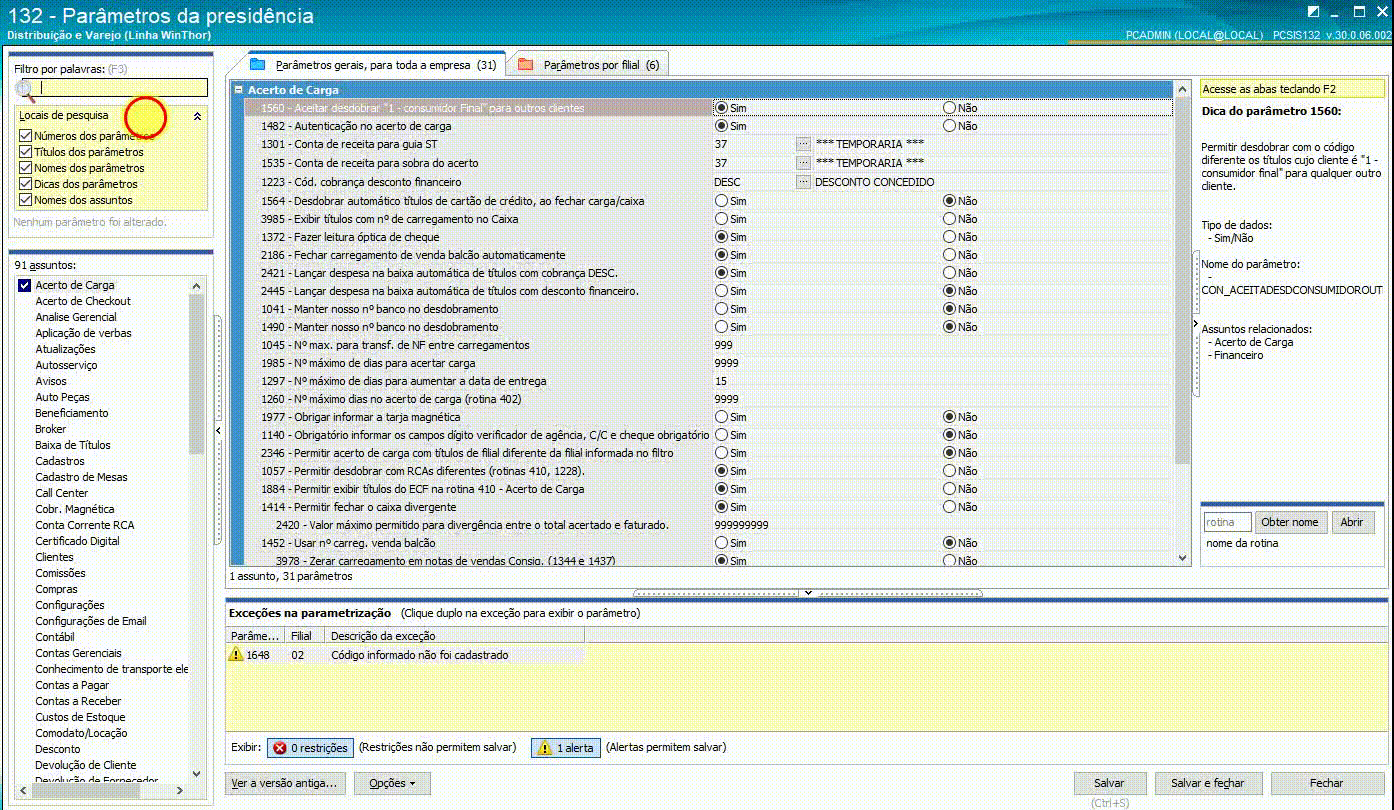Viewport: 1394px width, 810px height.
Task: Toggle the 0 restrições filter button
Action: (310, 748)
